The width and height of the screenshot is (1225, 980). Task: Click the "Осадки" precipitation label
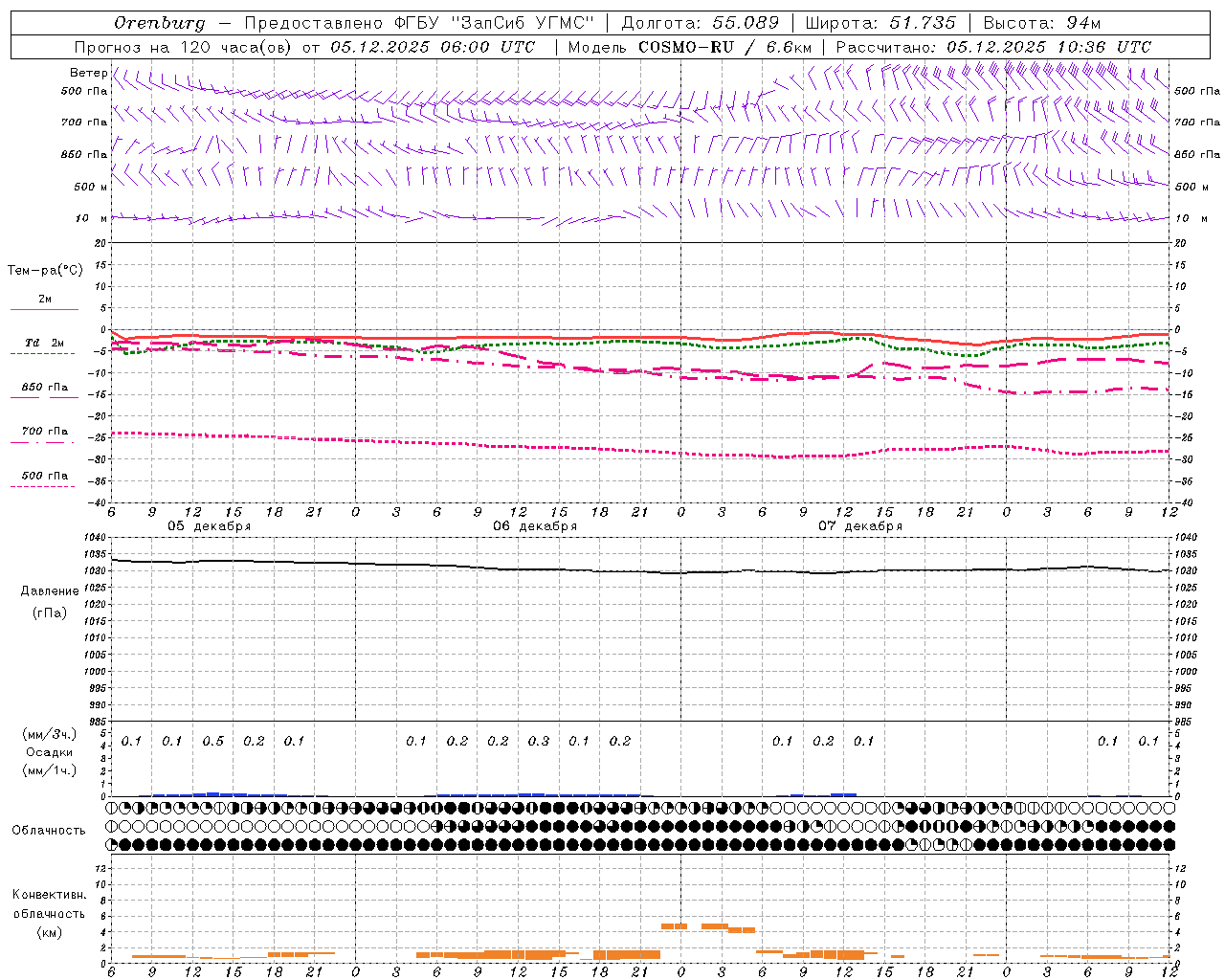coord(50,752)
